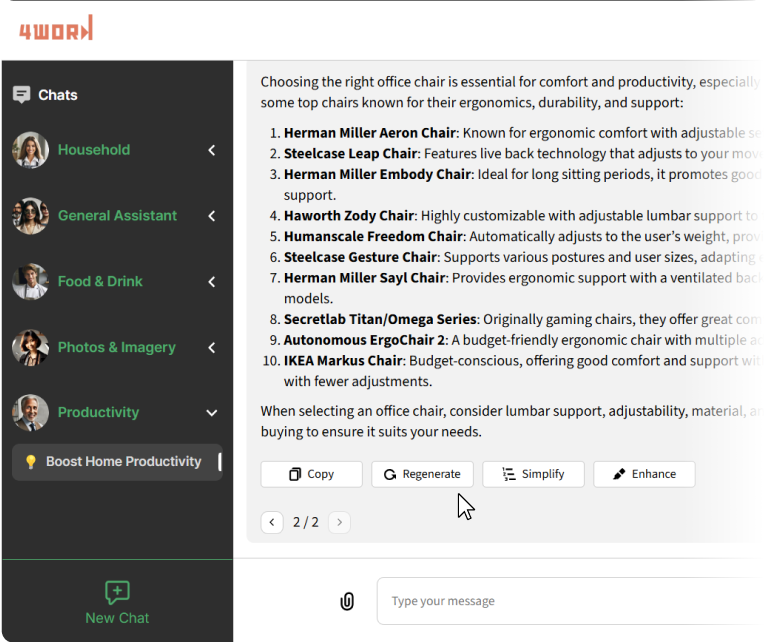Expand the Food & Drink chevron
764x644 pixels.
click(x=212, y=282)
